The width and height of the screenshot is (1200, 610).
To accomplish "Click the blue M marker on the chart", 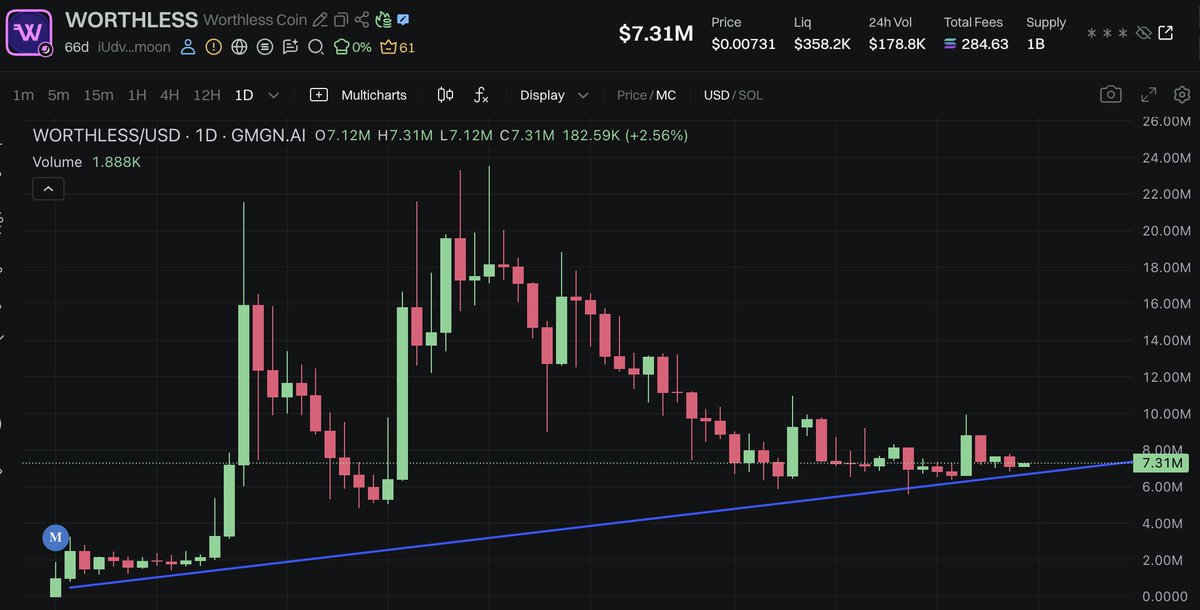I will tap(55, 537).
